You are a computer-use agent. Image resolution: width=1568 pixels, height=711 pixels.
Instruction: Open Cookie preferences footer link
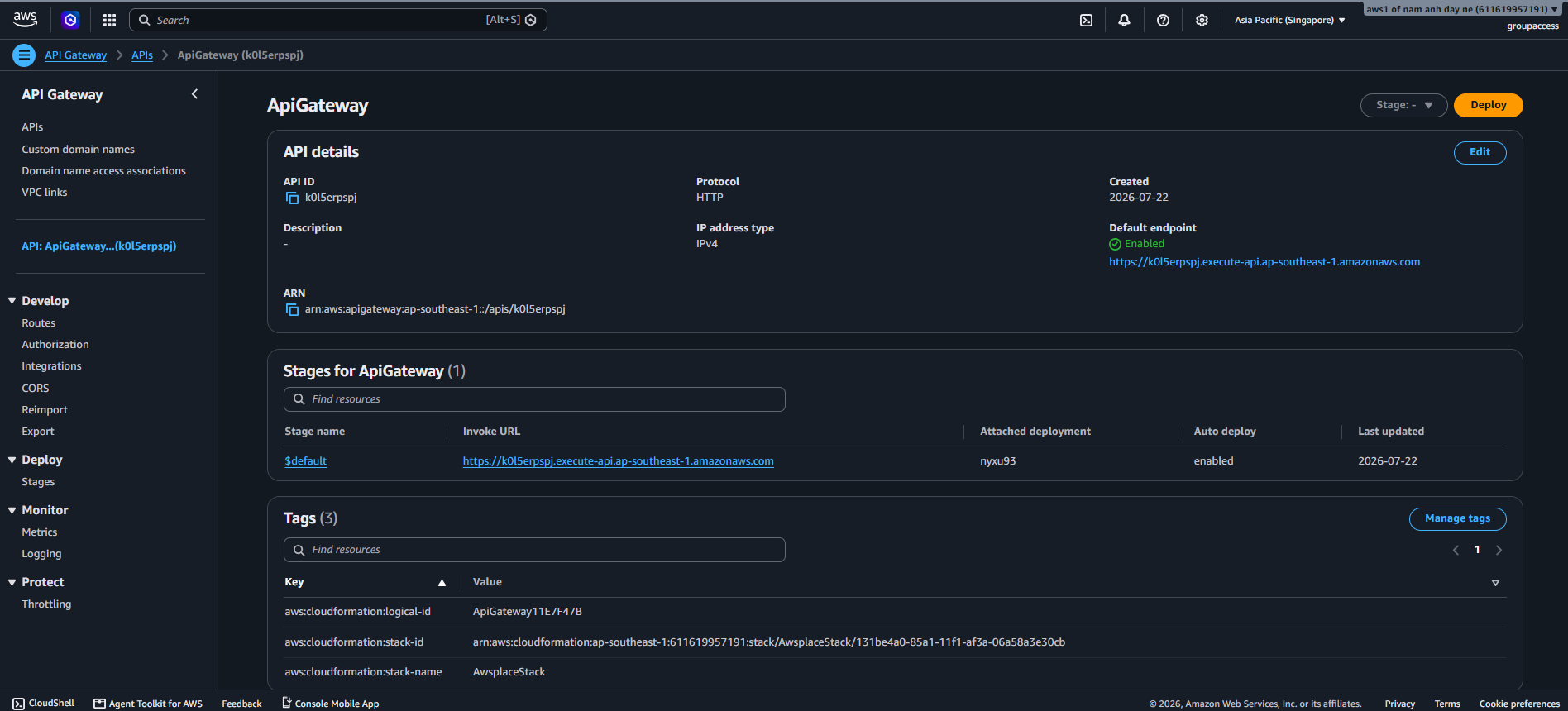(x=1519, y=704)
